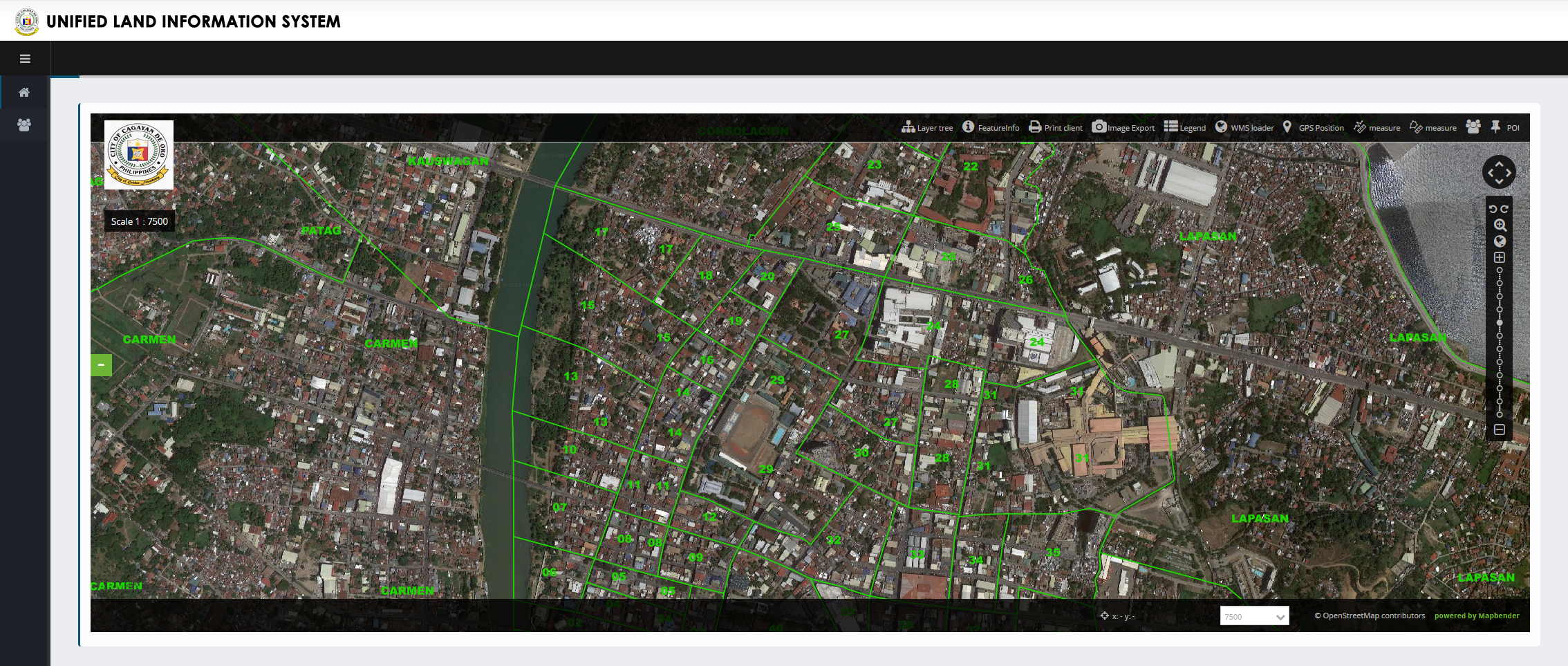Screen dimensions: 1568x666
Task: Click the zoom-in plus box button
Action: coord(1500,257)
